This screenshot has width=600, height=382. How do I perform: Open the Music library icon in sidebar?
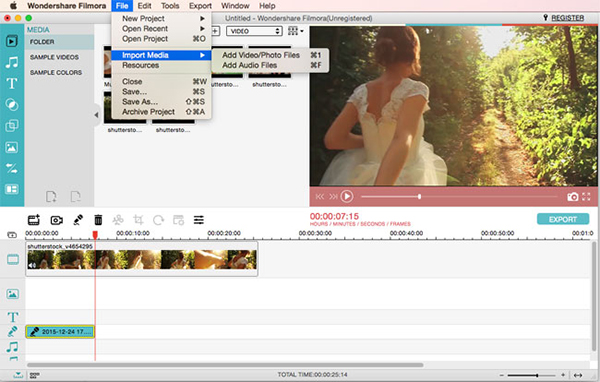[11, 62]
